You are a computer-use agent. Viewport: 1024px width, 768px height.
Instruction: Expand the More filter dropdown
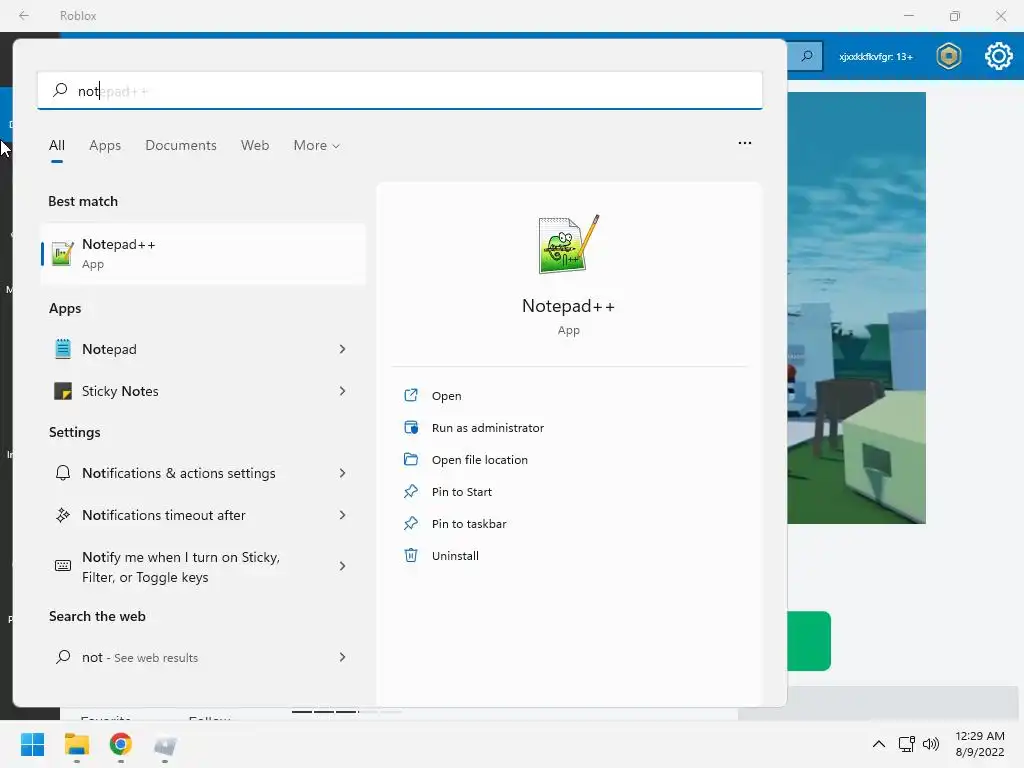[317, 145]
